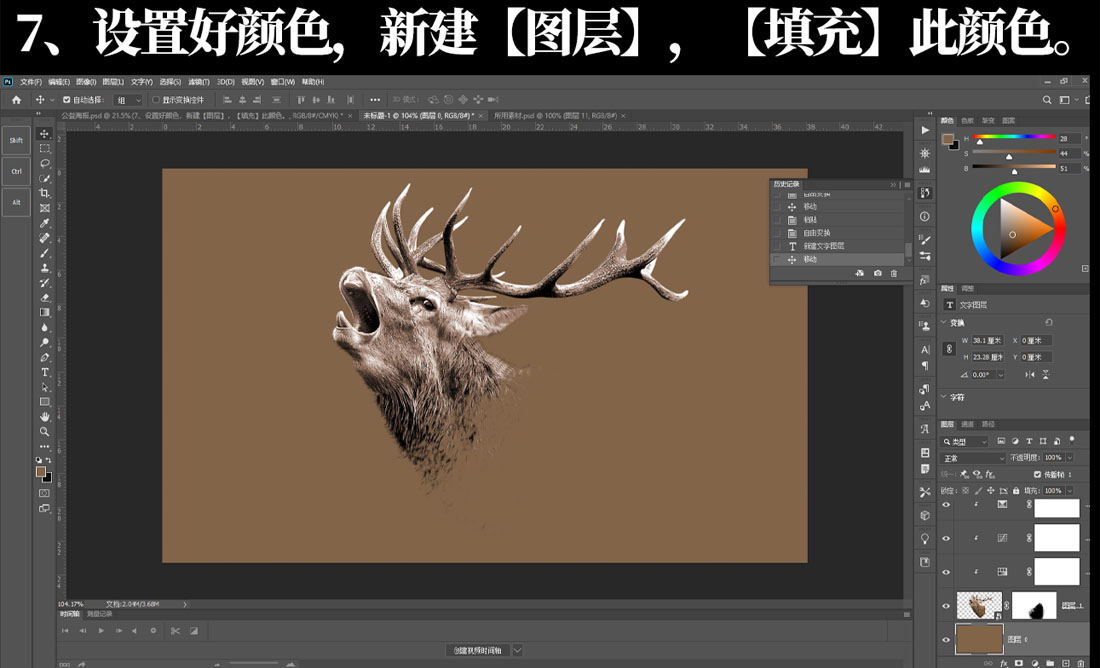Click the more options ellipsis in options bar
This screenshot has width=1100, height=668.
375,100
